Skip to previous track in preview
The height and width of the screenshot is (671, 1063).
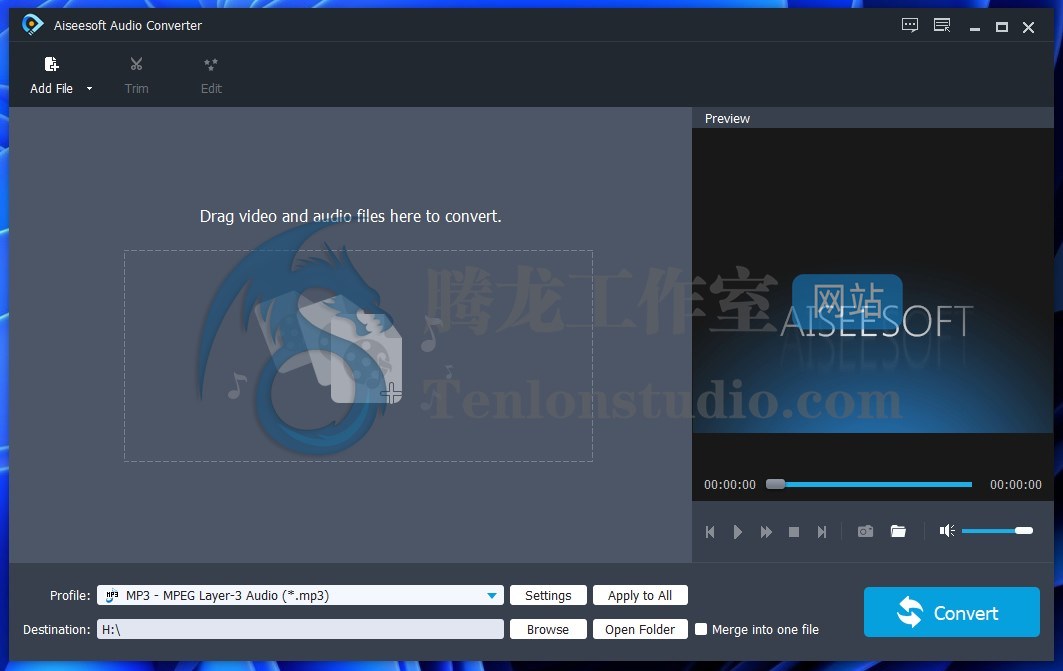point(710,532)
